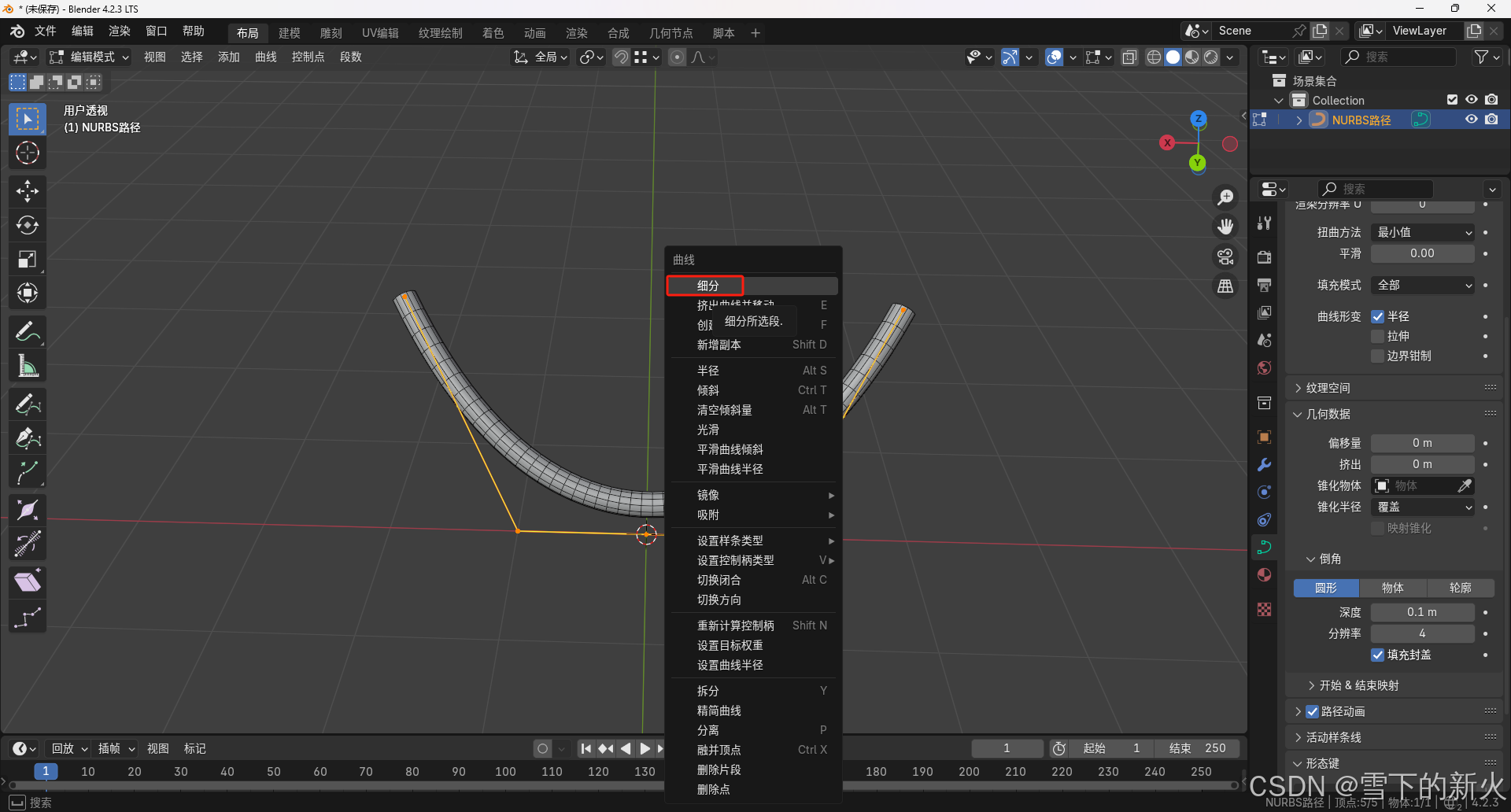Select the 圆形 bevel mode button
Image resolution: width=1511 pixels, height=812 pixels.
pyautogui.click(x=1326, y=588)
